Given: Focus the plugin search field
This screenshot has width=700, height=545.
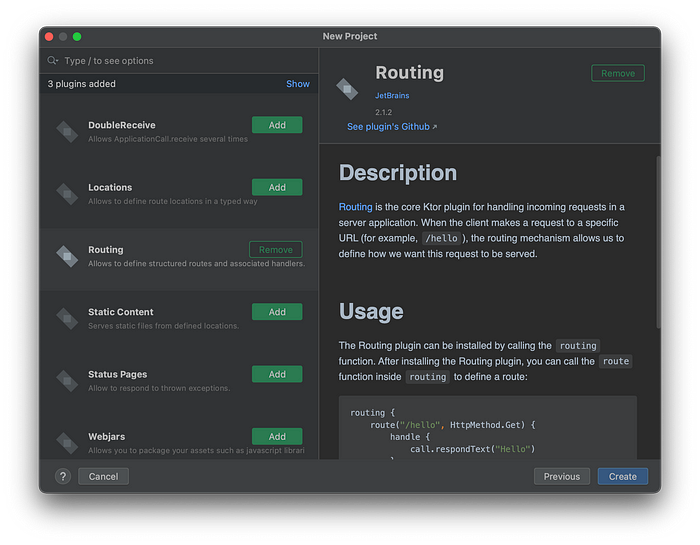Looking at the screenshot, I should (179, 61).
